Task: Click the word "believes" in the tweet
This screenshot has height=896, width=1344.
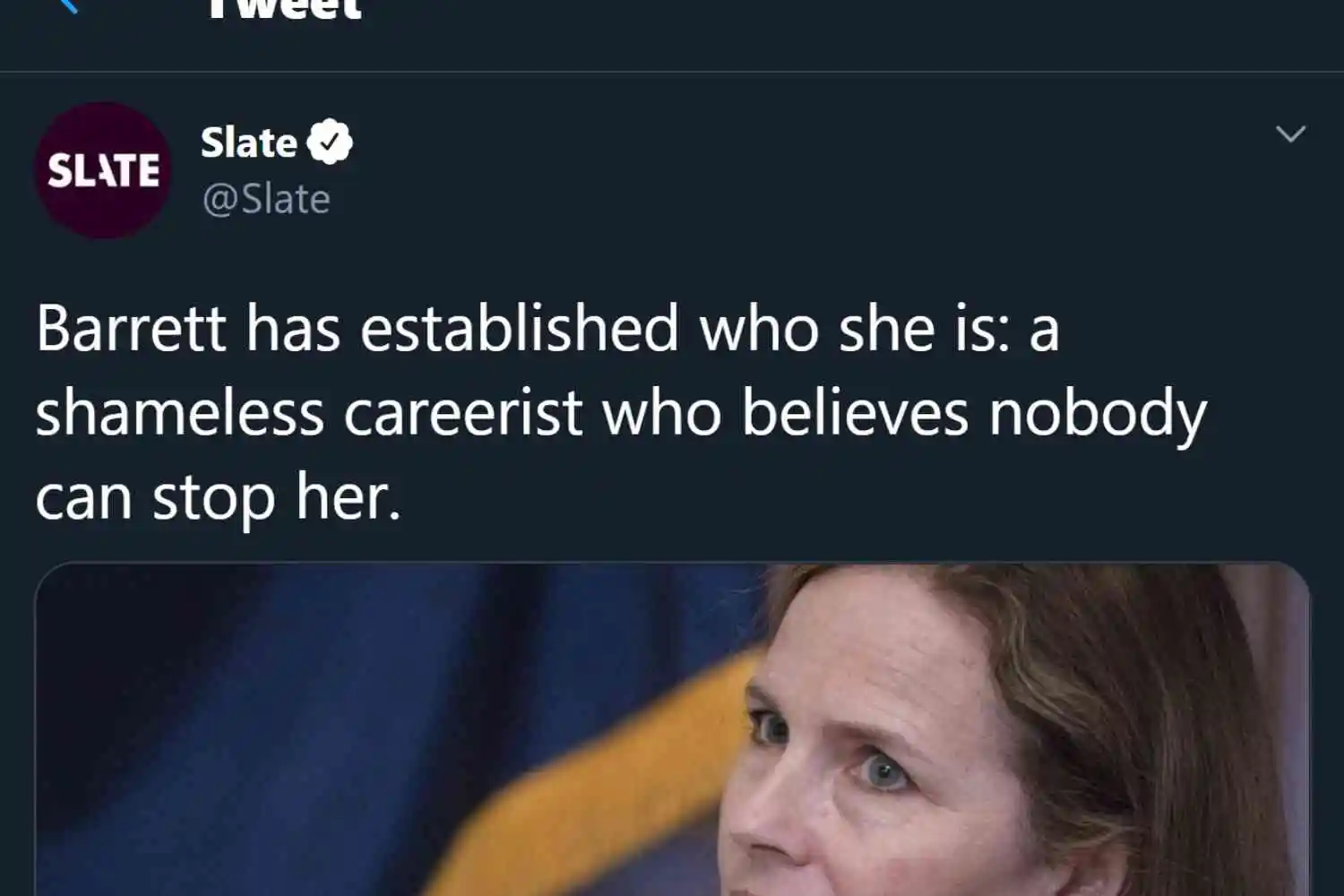Action: pos(855,413)
